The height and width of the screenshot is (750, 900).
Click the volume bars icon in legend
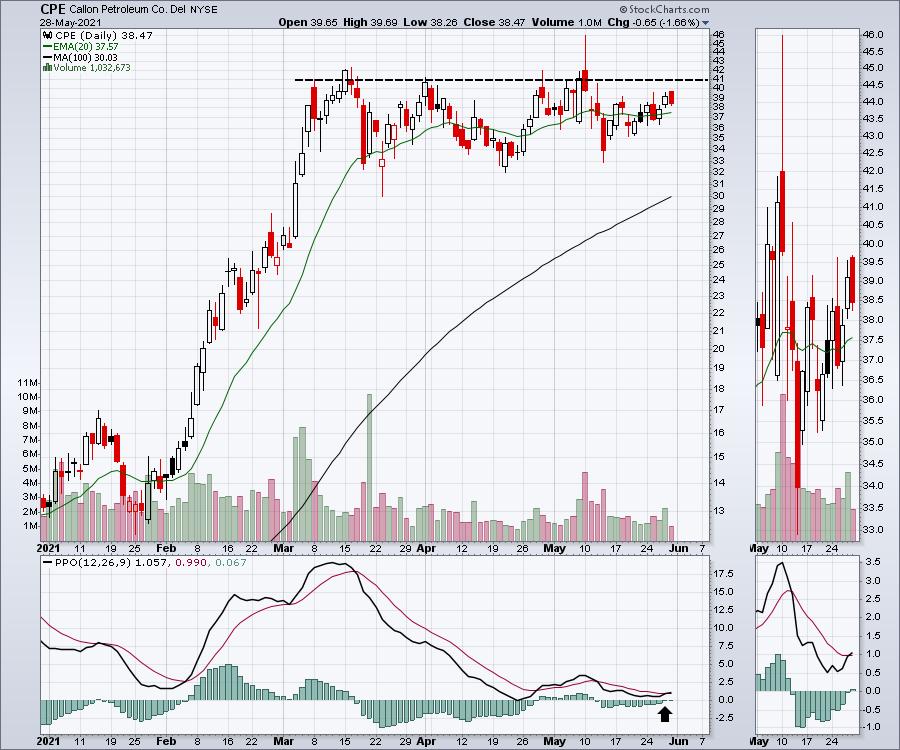tap(47, 68)
